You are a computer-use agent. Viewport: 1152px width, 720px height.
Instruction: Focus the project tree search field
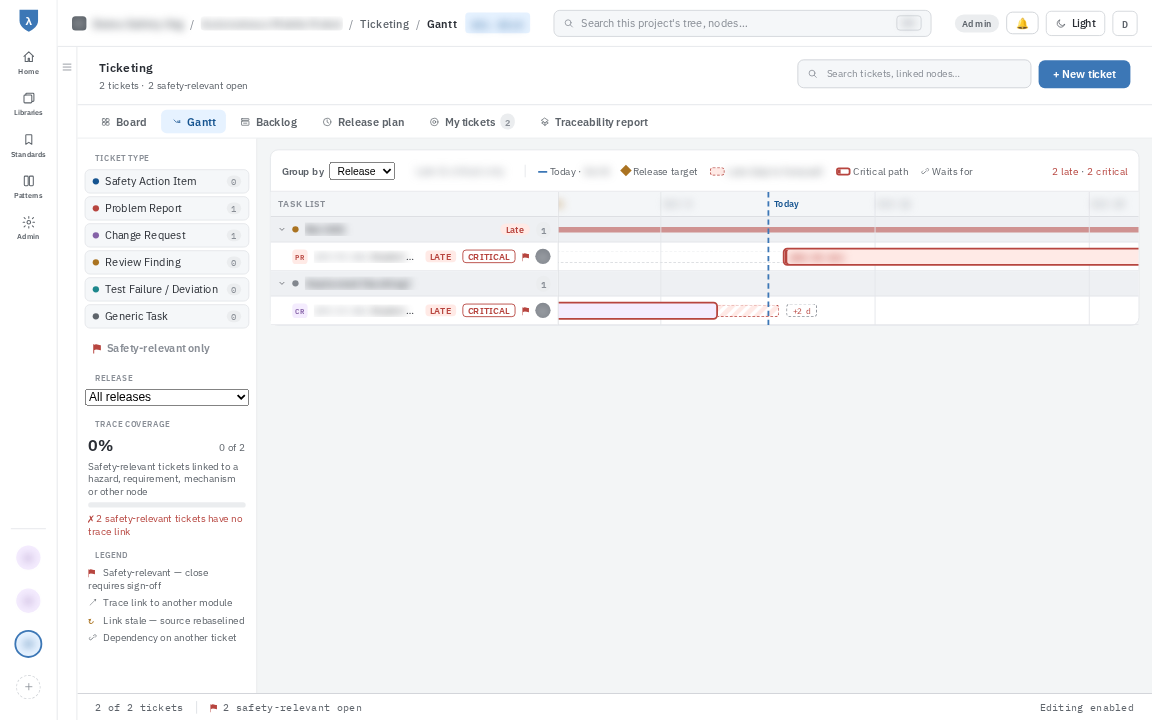coord(742,24)
